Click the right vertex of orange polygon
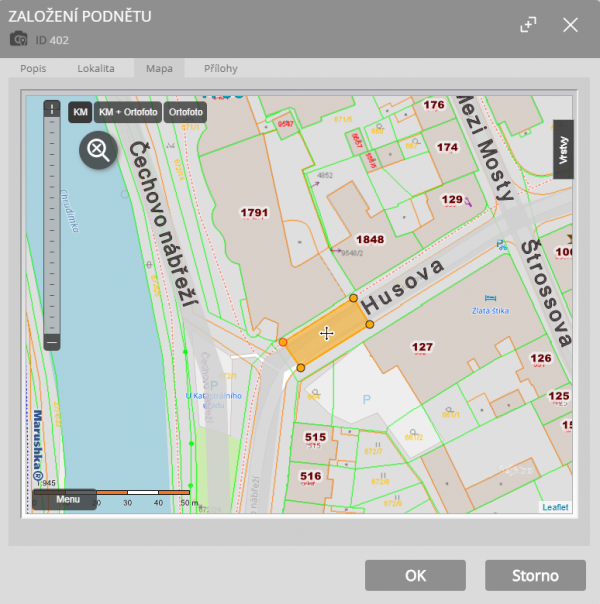Viewport: 600px width, 604px height. click(370, 324)
